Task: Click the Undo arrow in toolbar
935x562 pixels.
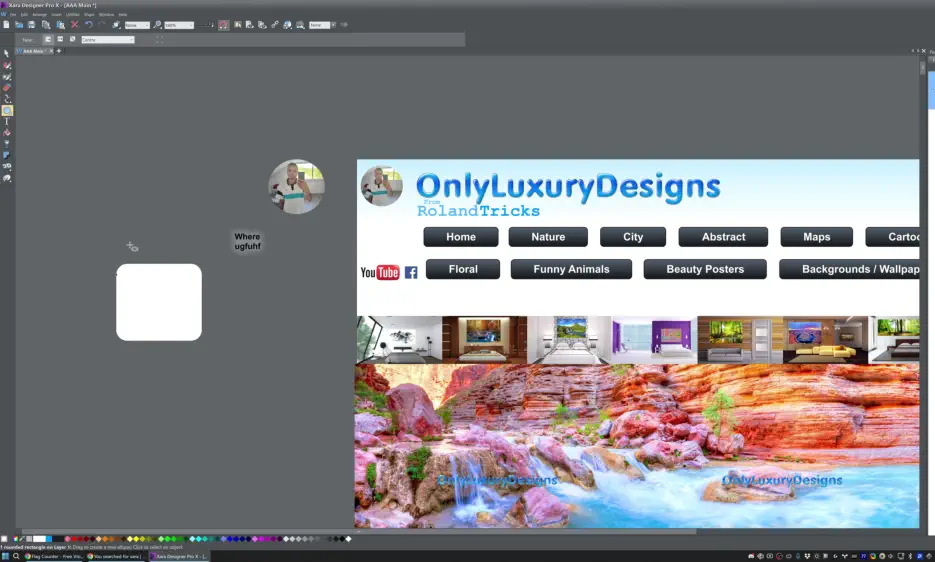Action: [88, 25]
